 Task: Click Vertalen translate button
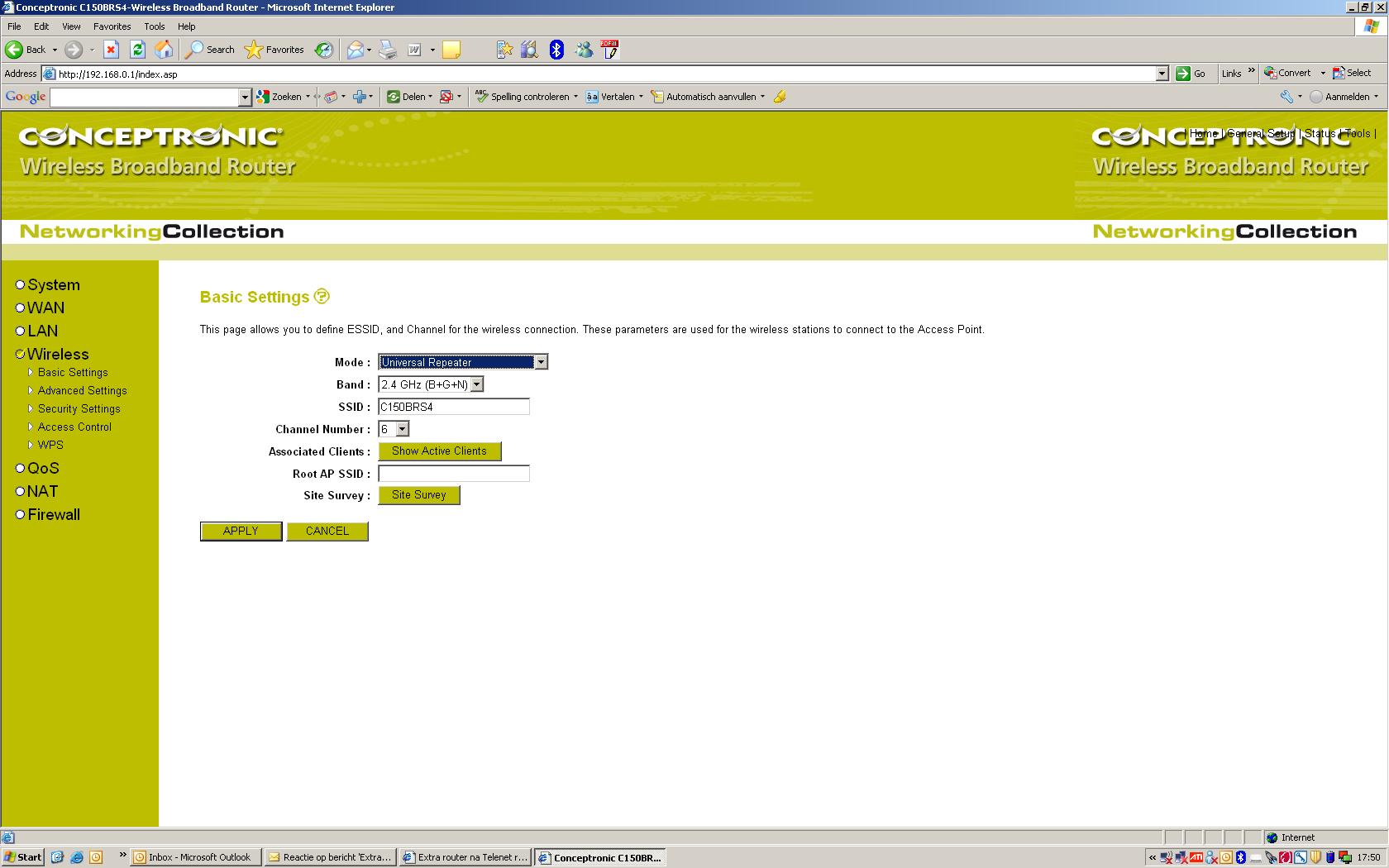coord(610,97)
